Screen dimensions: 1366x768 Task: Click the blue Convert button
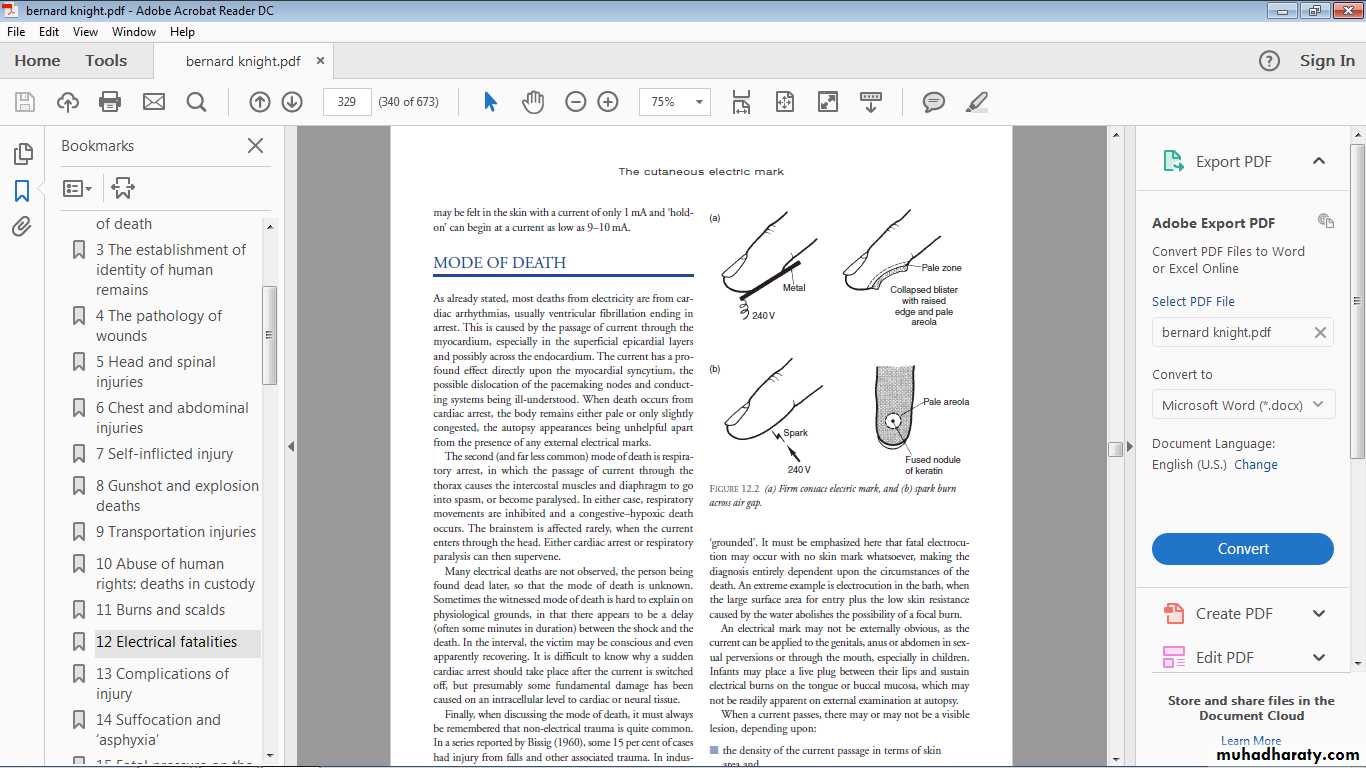pyautogui.click(x=1242, y=549)
